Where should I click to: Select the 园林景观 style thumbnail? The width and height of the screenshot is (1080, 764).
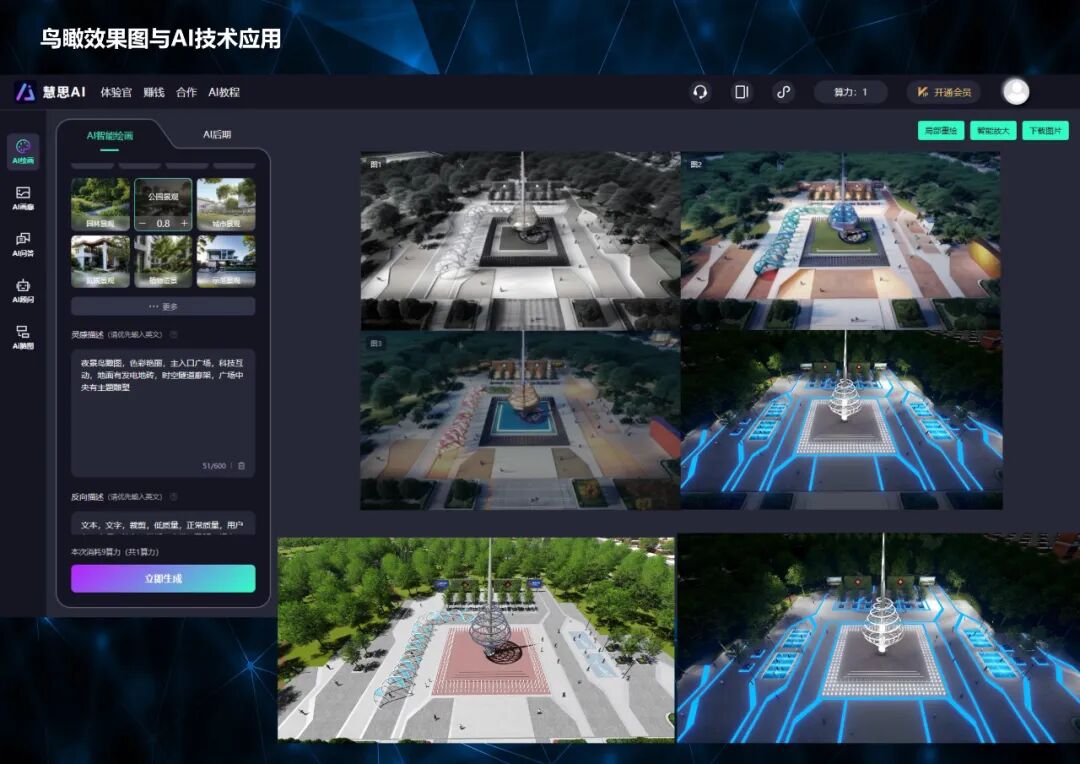[x=100, y=204]
